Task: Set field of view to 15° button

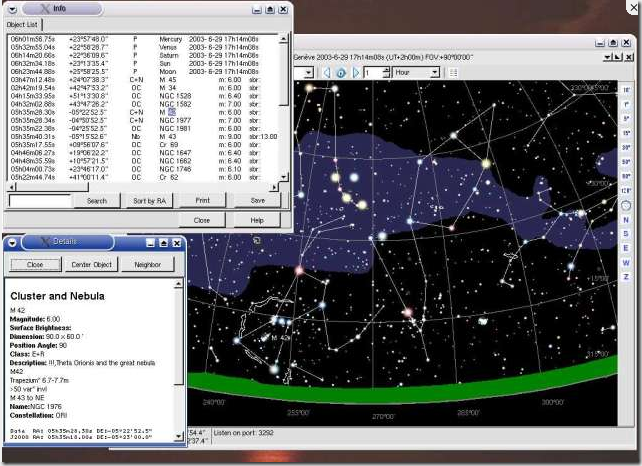Action: point(626,133)
